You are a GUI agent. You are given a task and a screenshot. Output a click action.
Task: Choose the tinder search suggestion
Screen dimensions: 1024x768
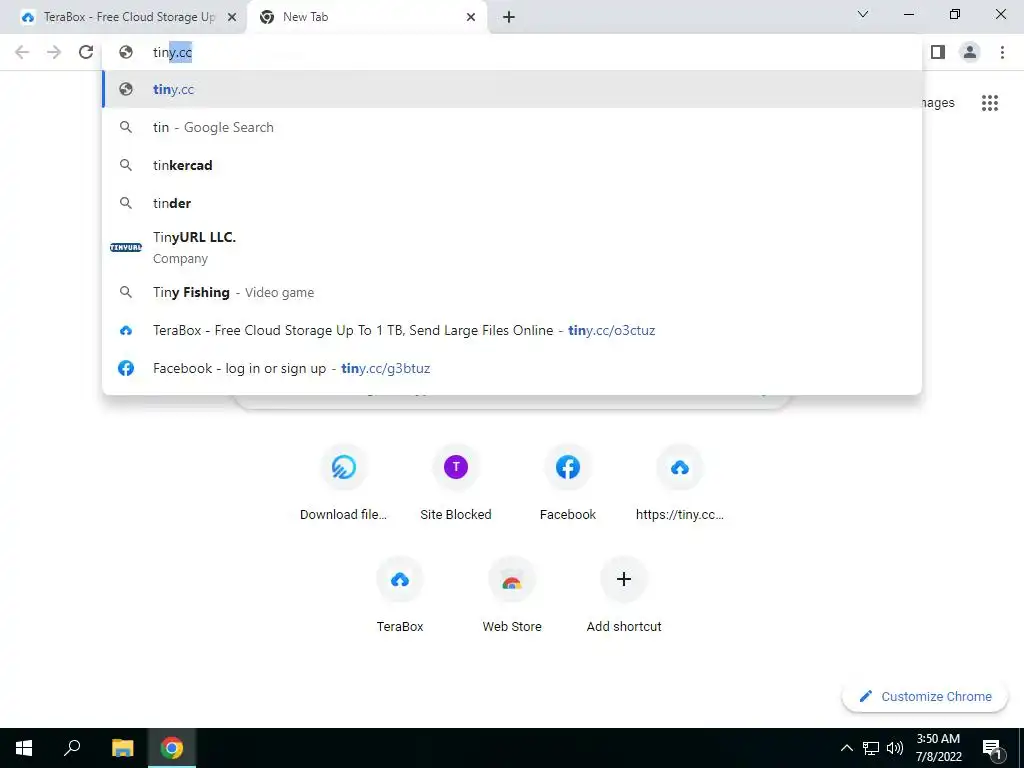513,203
